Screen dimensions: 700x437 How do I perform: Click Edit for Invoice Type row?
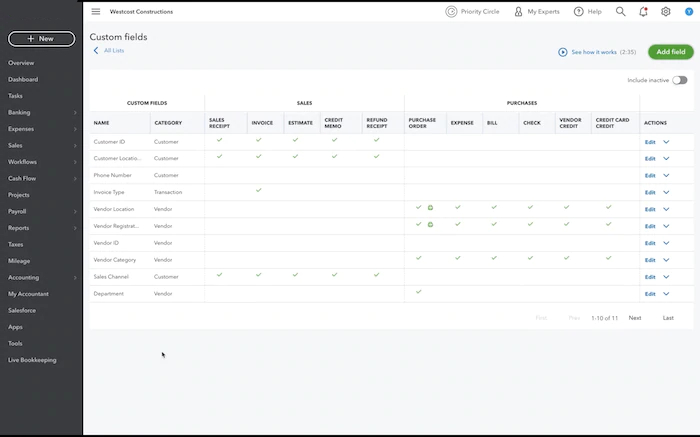650,192
